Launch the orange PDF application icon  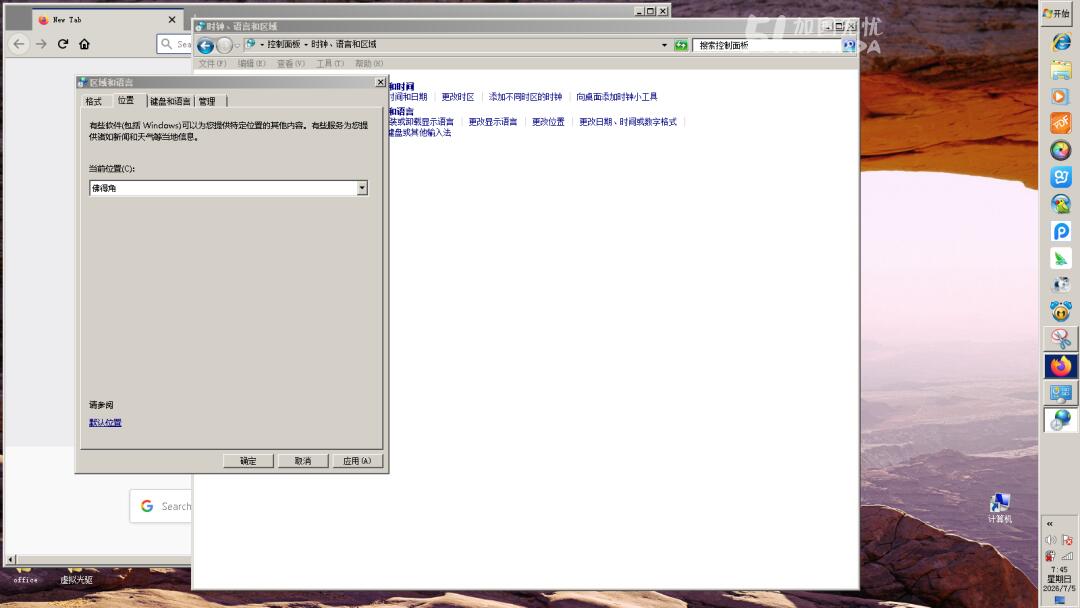(1061, 123)
